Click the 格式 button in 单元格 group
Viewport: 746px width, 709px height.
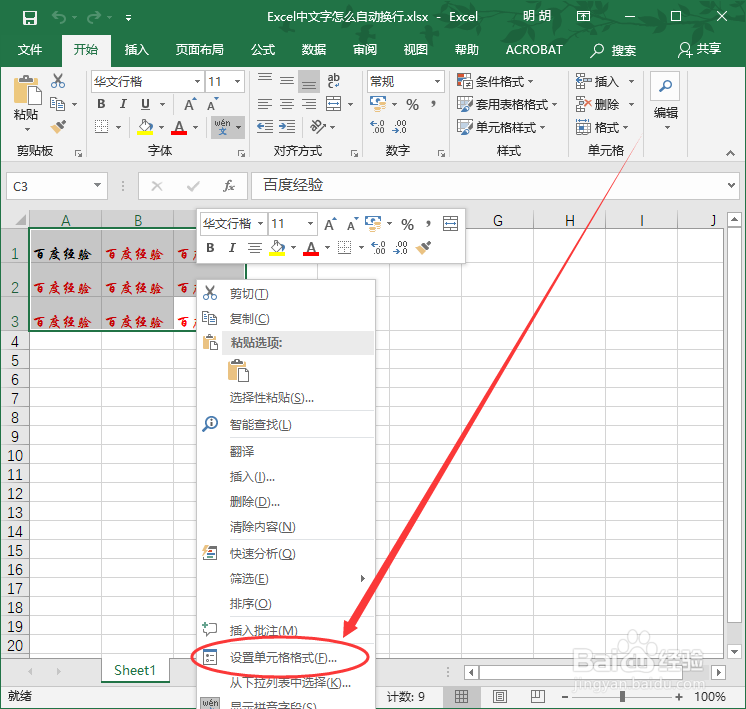tap(602, 127)
